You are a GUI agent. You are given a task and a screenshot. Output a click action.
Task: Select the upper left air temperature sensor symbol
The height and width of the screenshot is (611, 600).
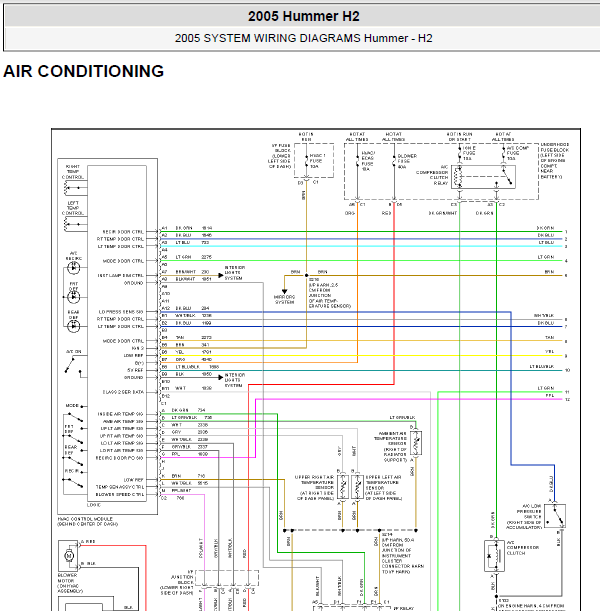[357, 486]
